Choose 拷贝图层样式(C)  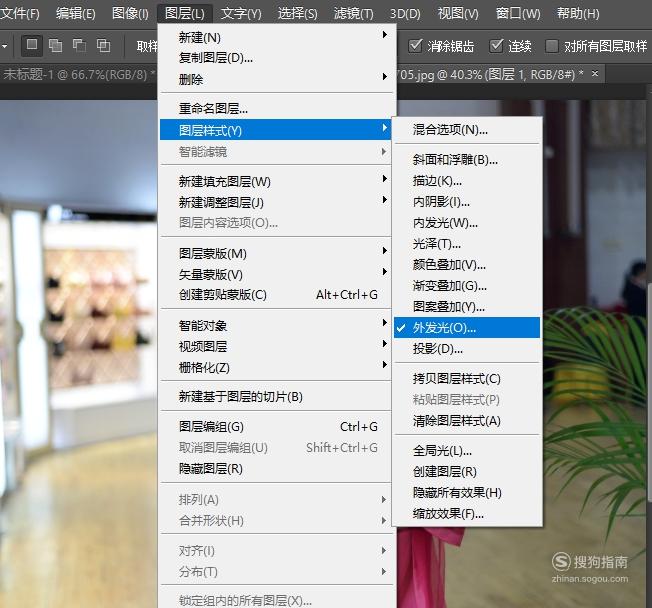coord(467,378)
